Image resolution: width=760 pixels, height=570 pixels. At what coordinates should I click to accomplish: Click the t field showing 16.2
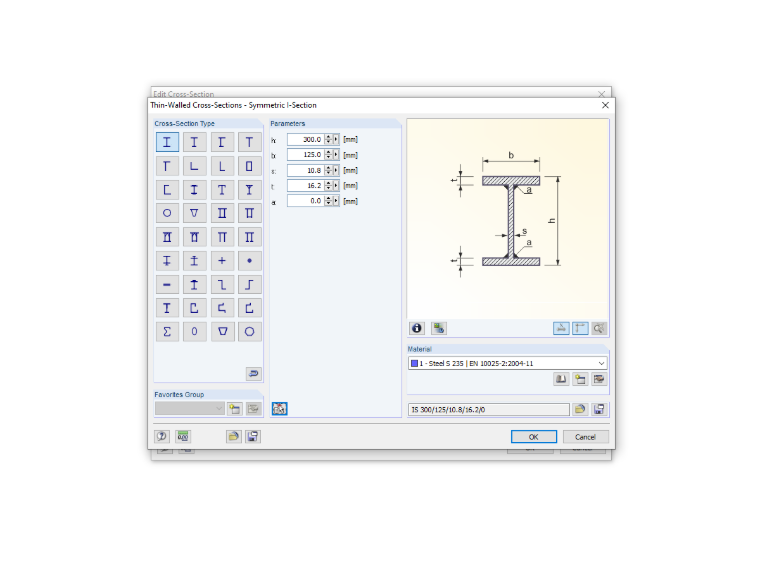306,186
